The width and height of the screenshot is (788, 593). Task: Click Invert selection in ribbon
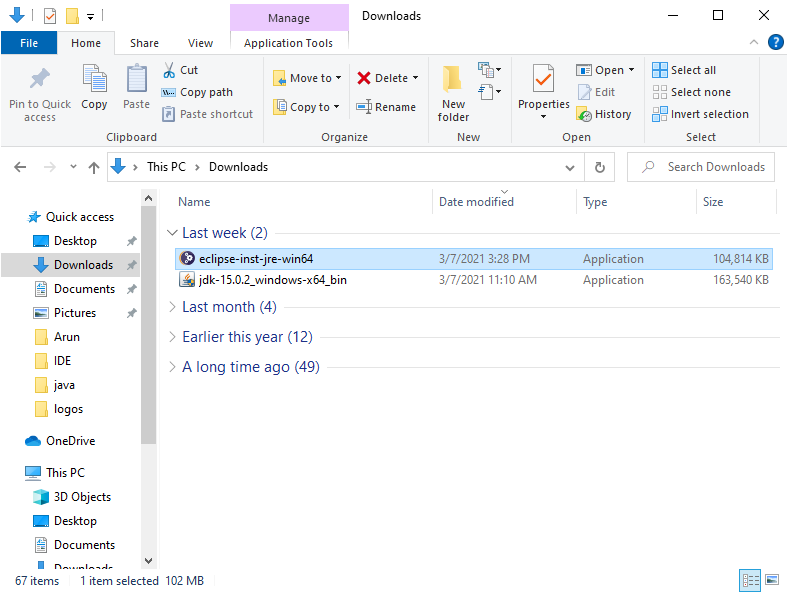click(700, 115)
